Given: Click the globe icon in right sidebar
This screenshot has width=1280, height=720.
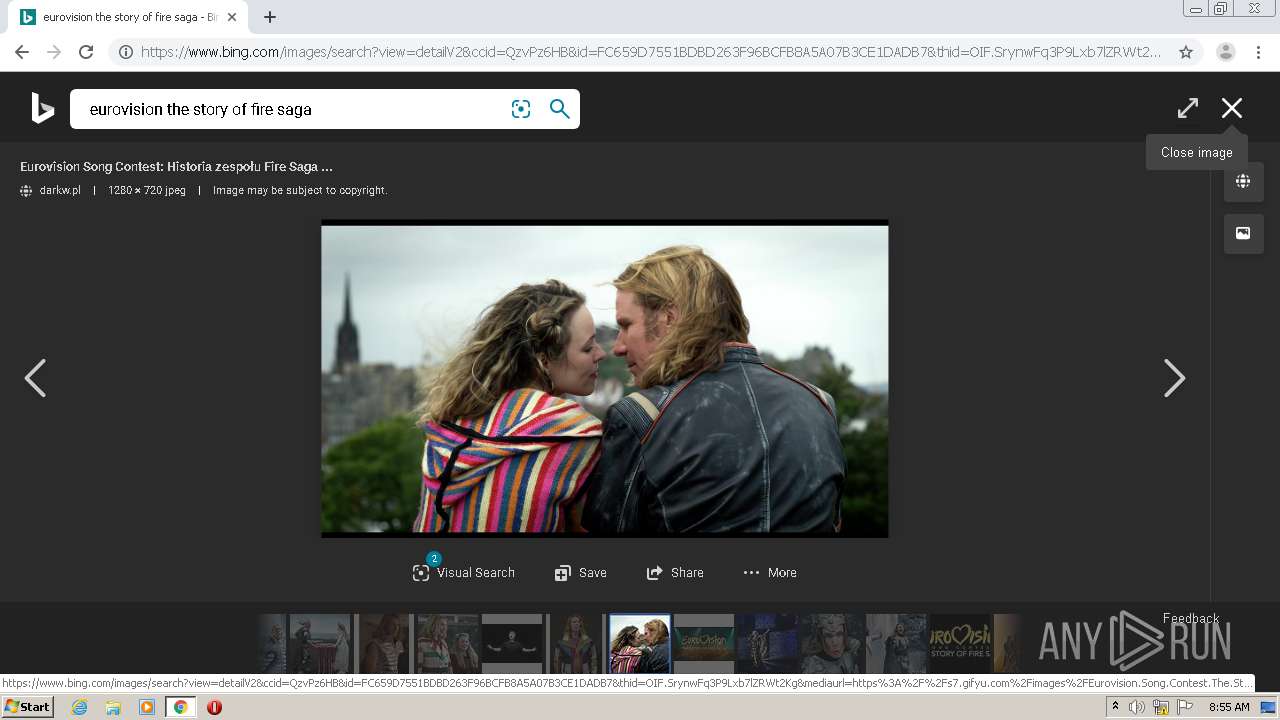Looking at the screenshot, I should pyautogui.click(x=1243, y=181).
